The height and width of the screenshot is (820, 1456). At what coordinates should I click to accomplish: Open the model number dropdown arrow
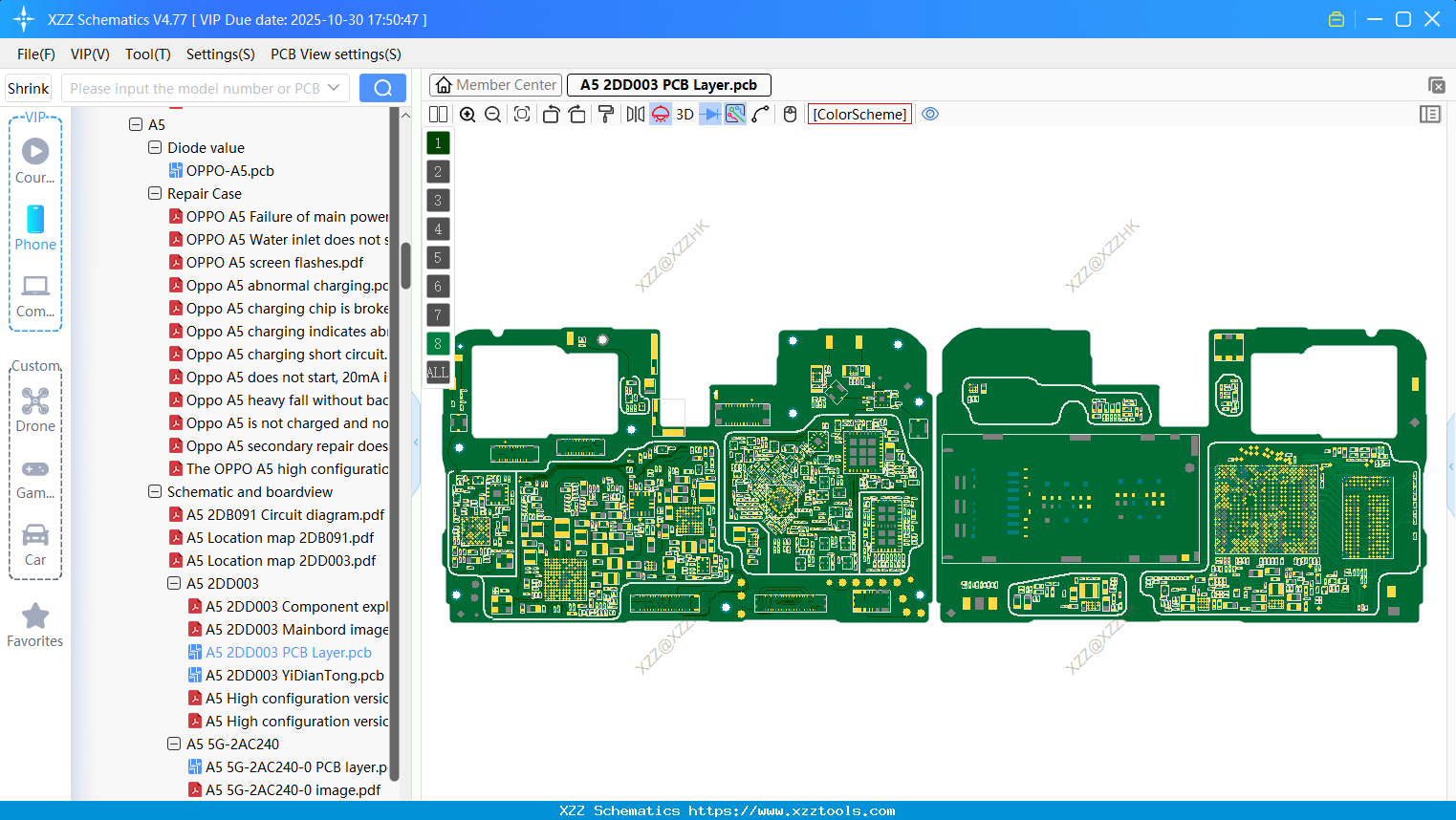coord(334,88)
